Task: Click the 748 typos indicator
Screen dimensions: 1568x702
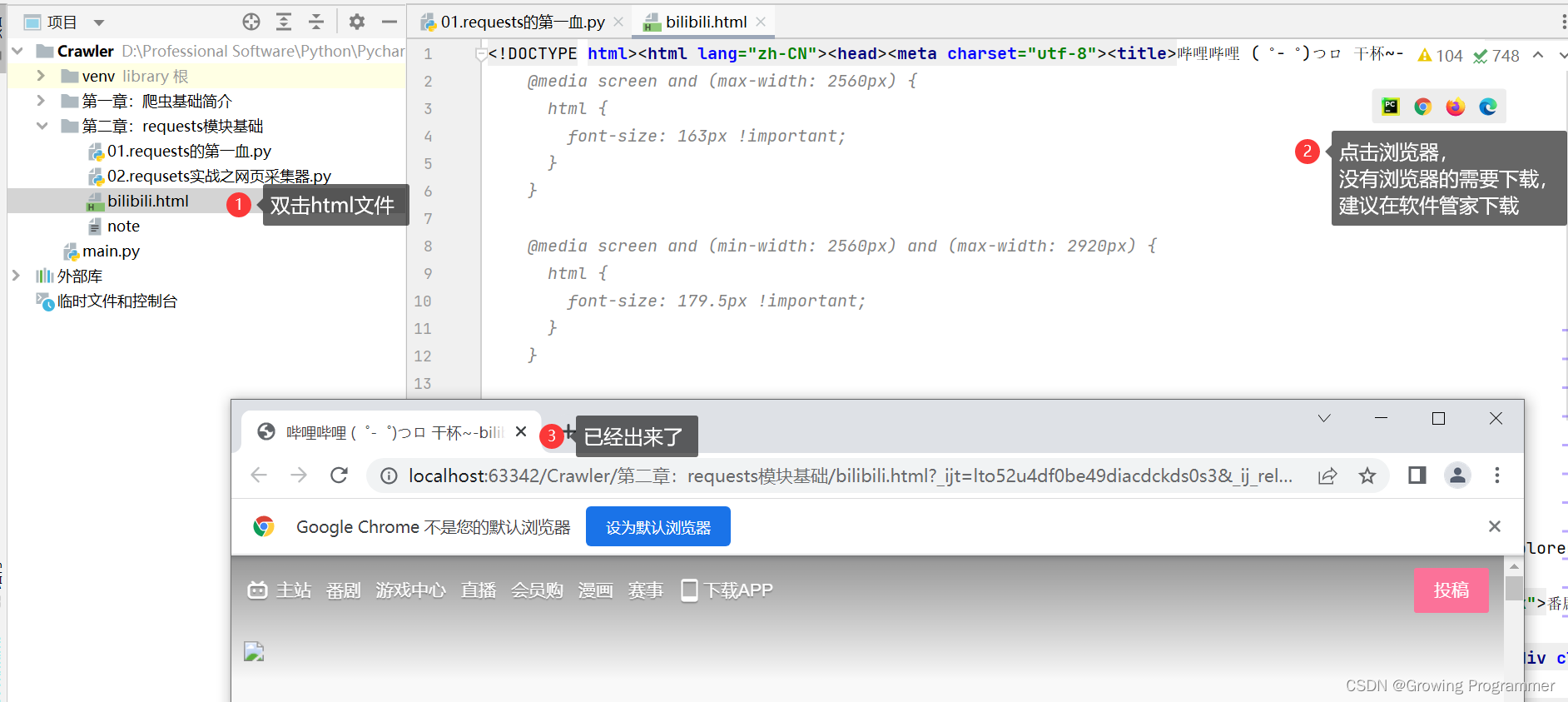Action: (1496, 55)
